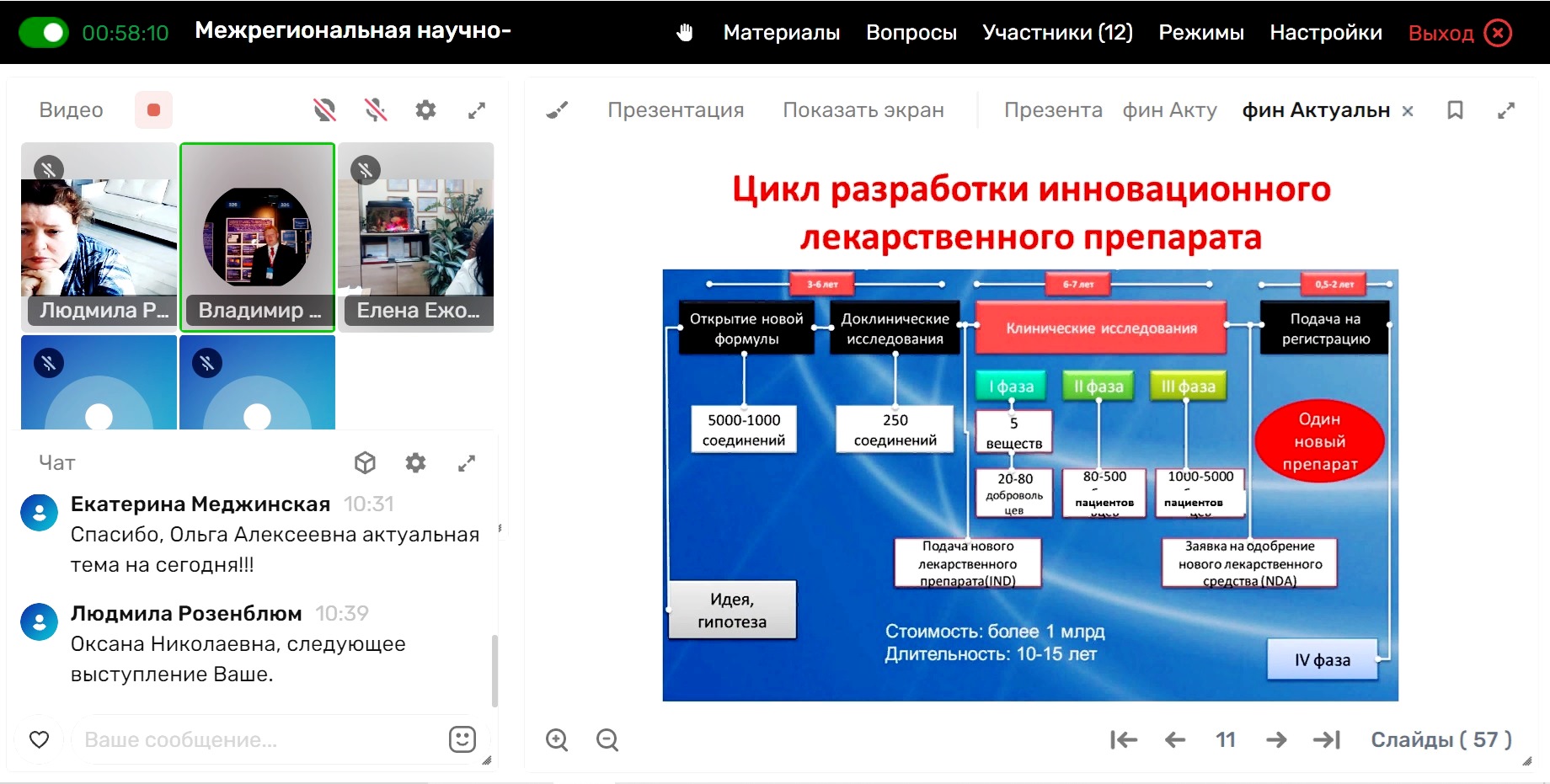Open video settings gear icon
1550x784 pixels.
point(426,110)
